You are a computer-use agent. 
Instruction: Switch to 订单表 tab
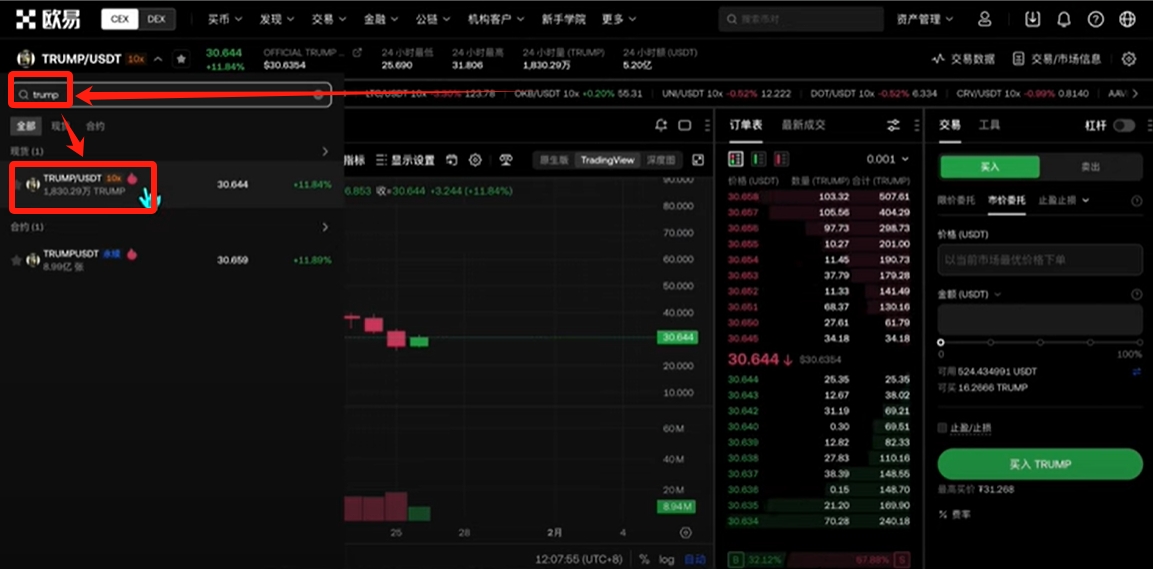tap(745, 125)
